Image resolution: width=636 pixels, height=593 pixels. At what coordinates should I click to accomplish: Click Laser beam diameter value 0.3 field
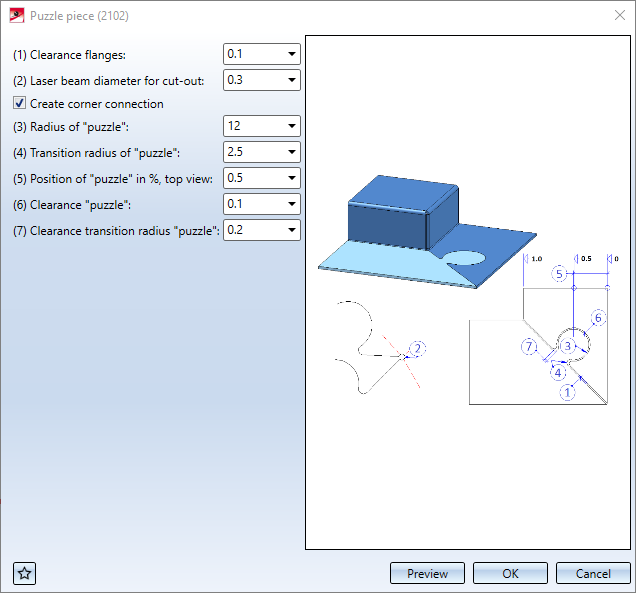[x=252, y=79]
